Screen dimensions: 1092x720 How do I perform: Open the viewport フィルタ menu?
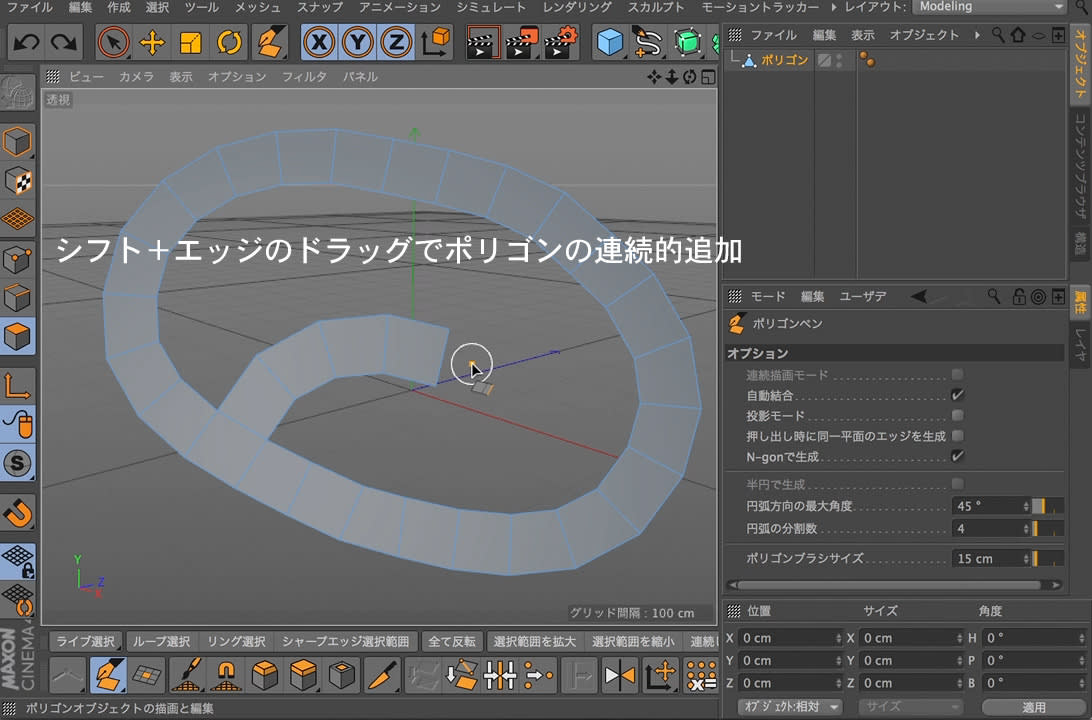pos(304,76)
